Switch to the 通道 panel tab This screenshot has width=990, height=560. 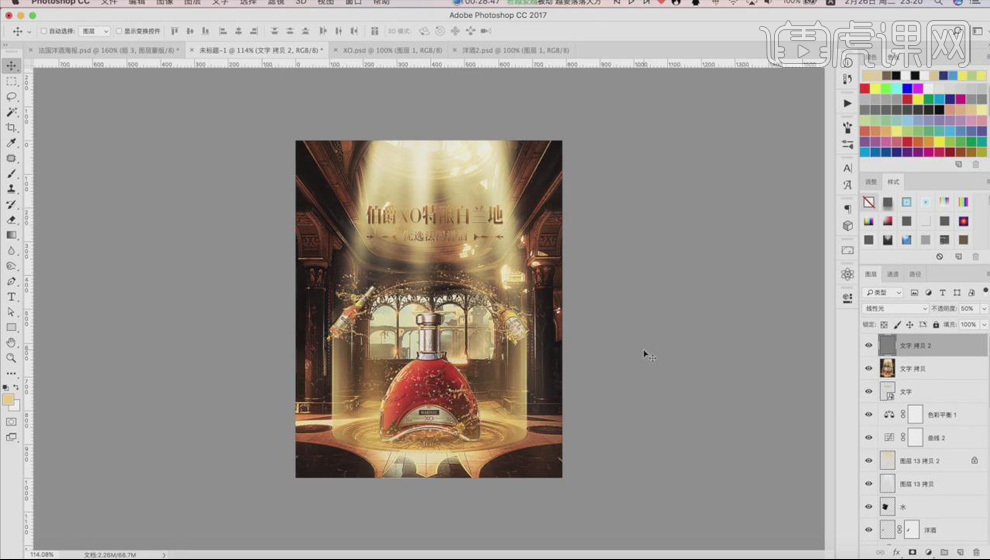[893, 274]
